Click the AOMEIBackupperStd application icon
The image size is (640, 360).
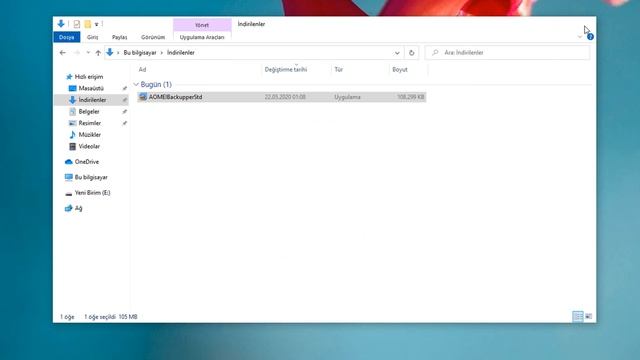point(143,97)
